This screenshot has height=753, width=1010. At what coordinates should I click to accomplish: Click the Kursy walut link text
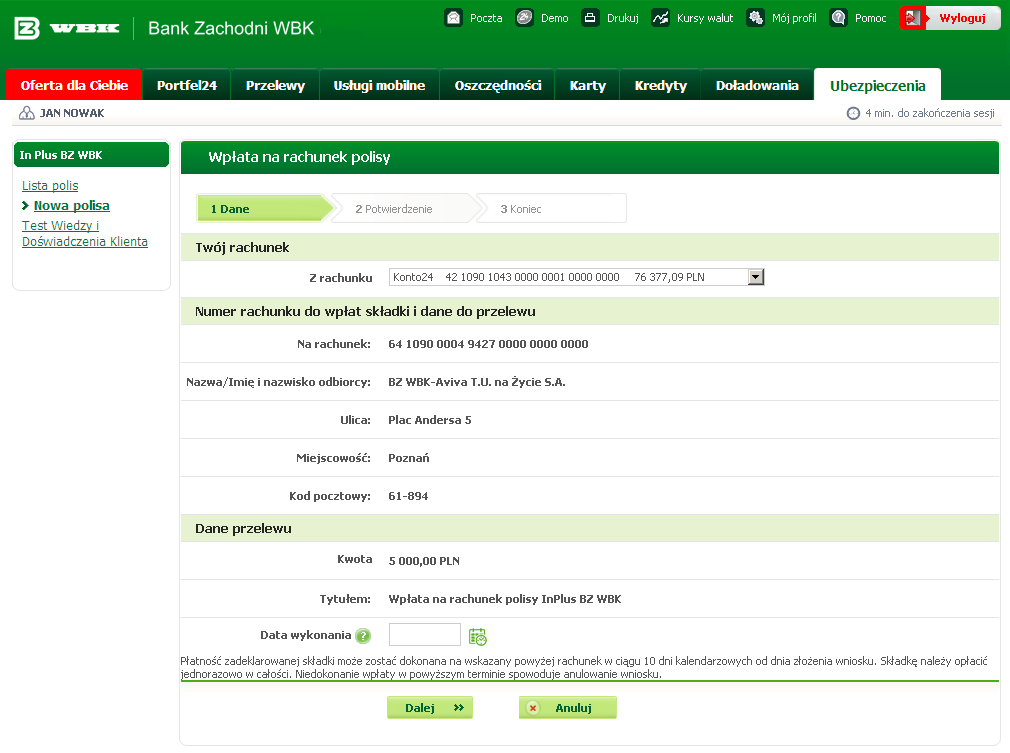pos(705,18)
